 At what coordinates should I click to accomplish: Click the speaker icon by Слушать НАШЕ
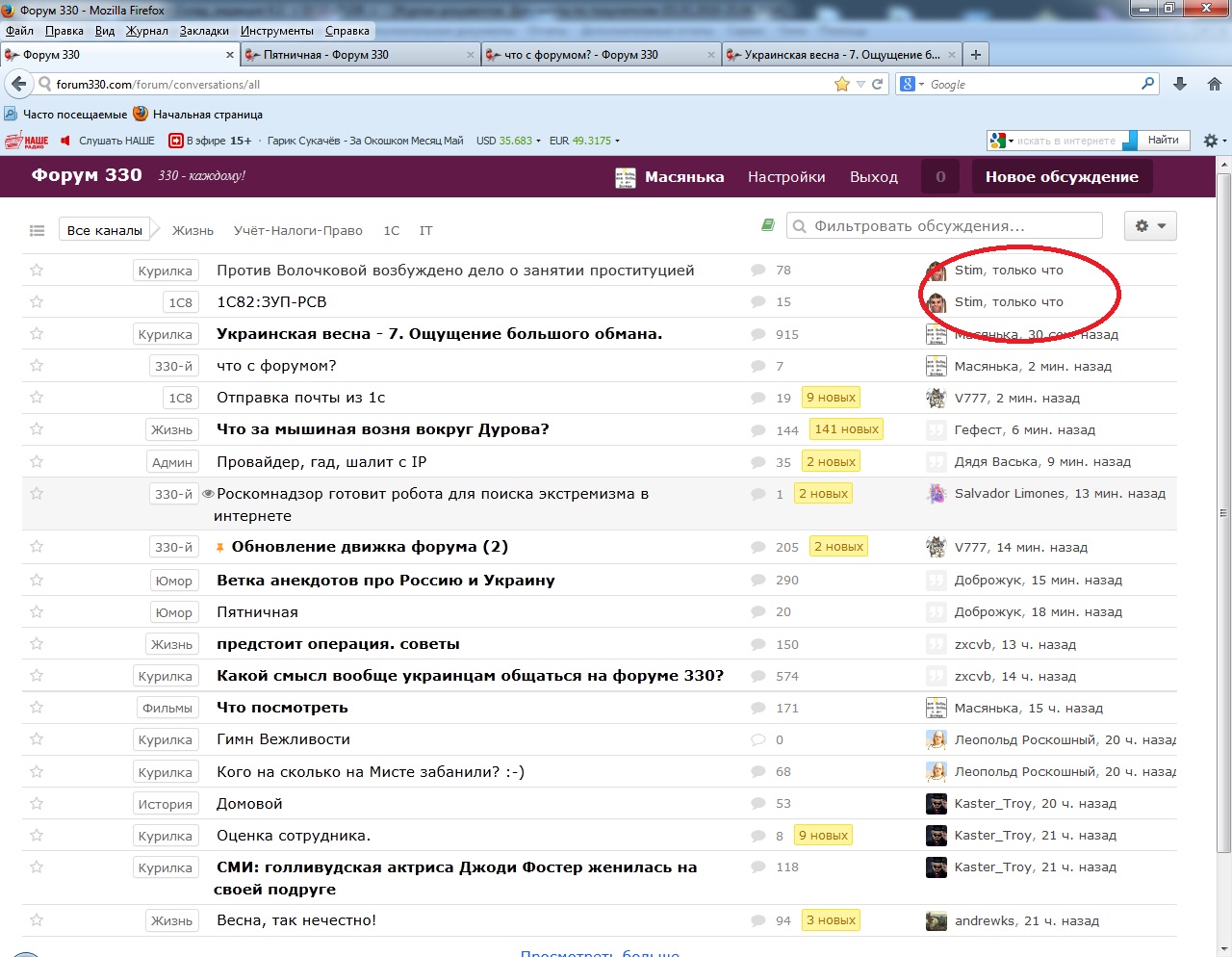click(x=65, y=141)
